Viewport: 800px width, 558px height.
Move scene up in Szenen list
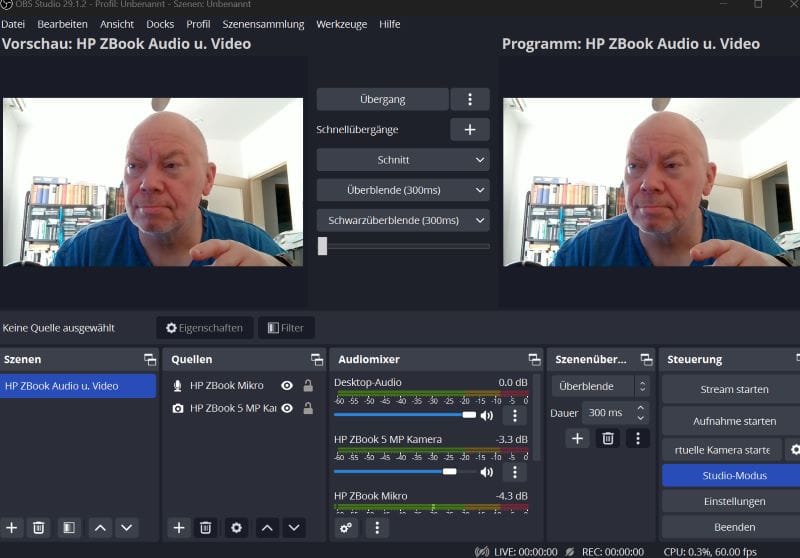point(100,527)
